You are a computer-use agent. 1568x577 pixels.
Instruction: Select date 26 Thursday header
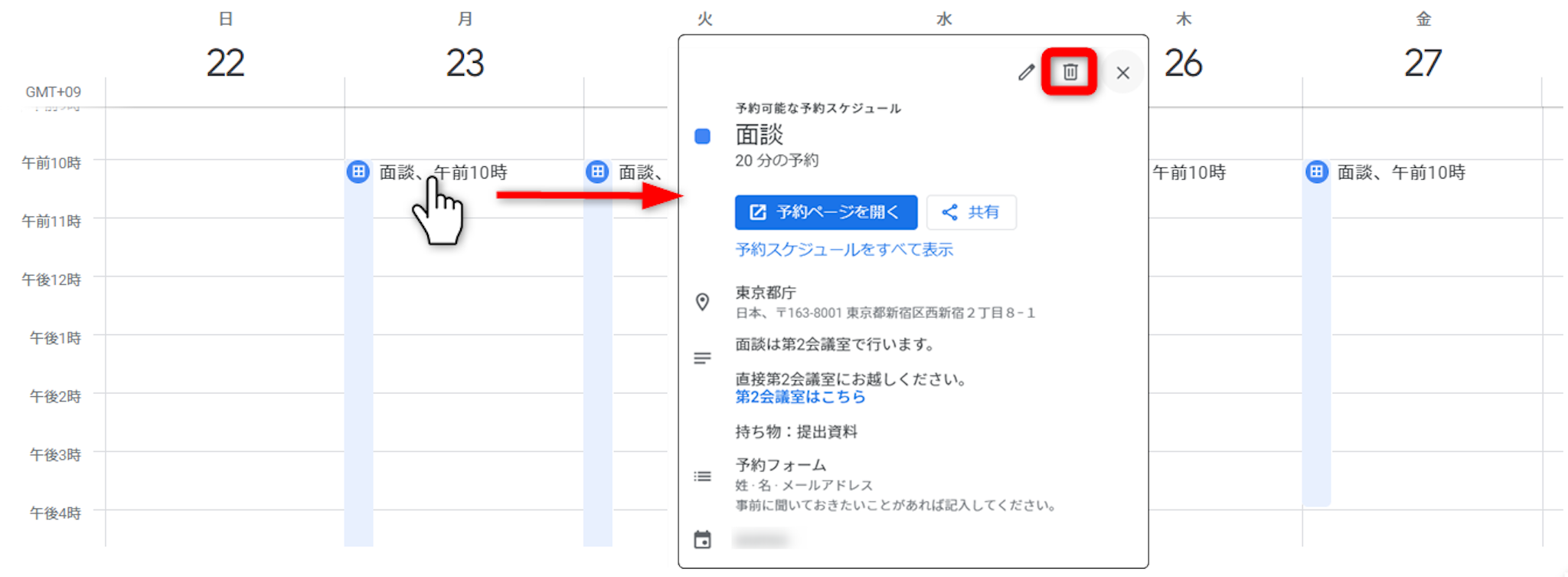point(1183,63)
